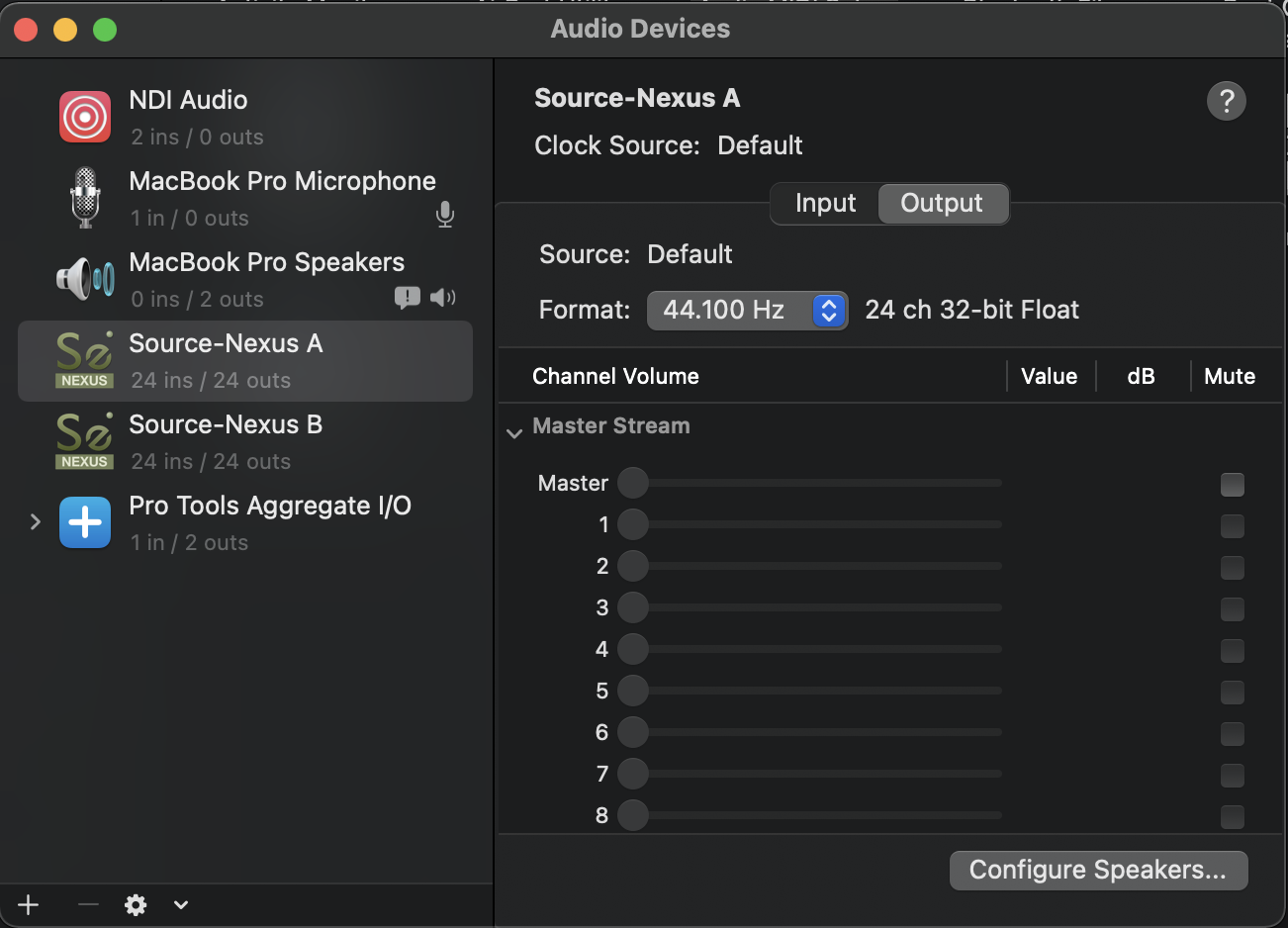Viewport: 1288px width, 928px height.
Task: Open help with the question mark button
Action: coord(1226,101)
